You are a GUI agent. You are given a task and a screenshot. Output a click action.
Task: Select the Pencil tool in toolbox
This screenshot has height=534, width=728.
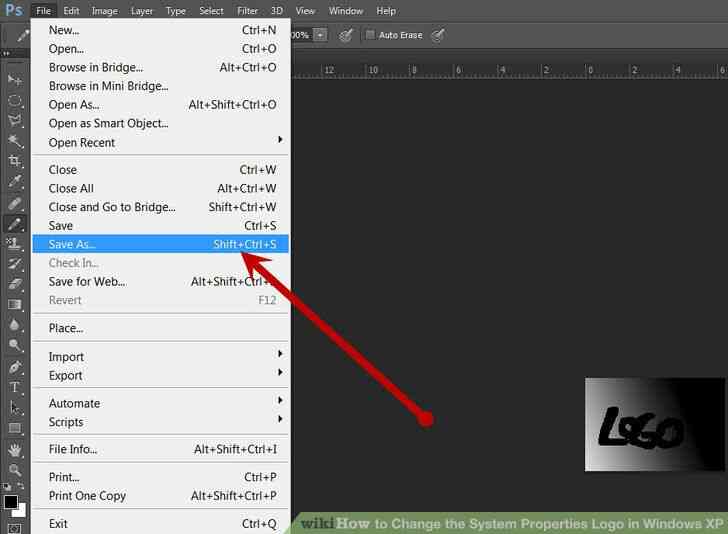pyautogui.click(x=15, y=224)
